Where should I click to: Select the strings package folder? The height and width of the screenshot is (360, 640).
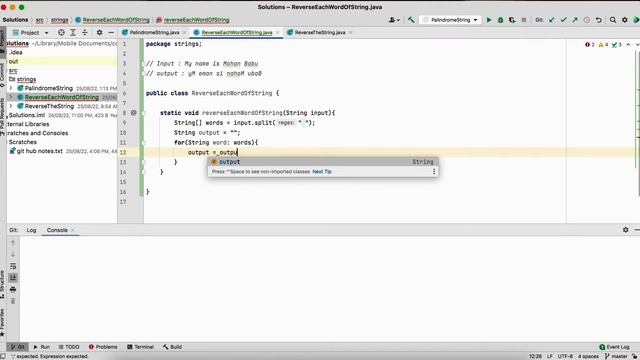pyautogui.click(x=26, y=79)
